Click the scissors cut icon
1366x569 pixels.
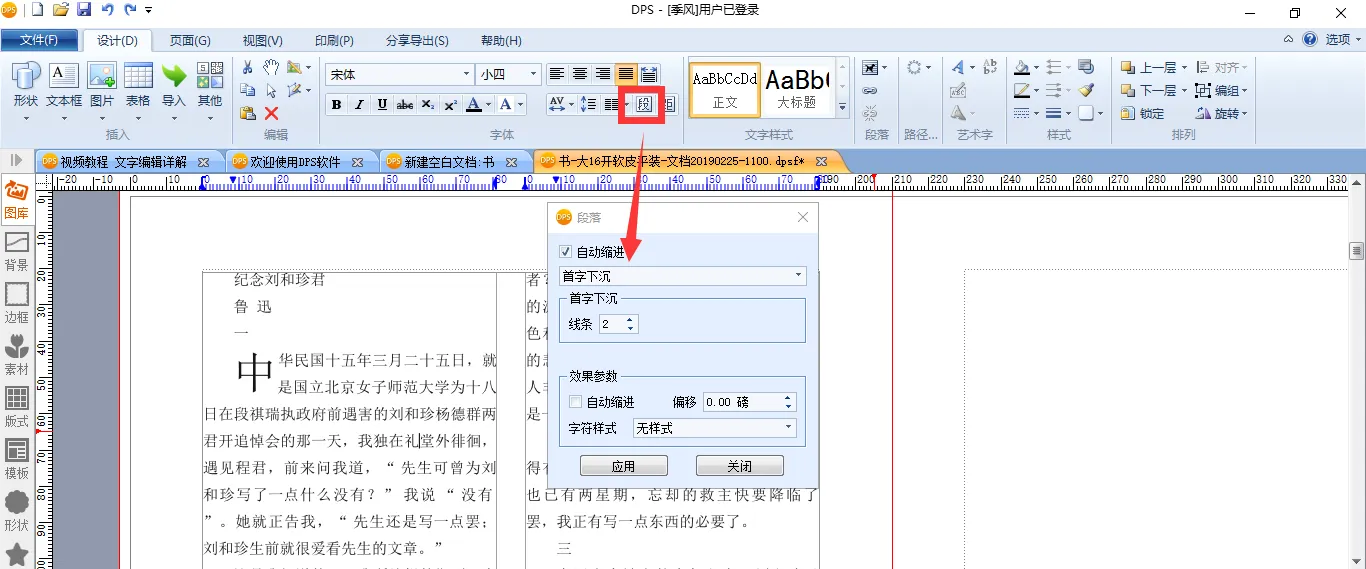[247, 67]
